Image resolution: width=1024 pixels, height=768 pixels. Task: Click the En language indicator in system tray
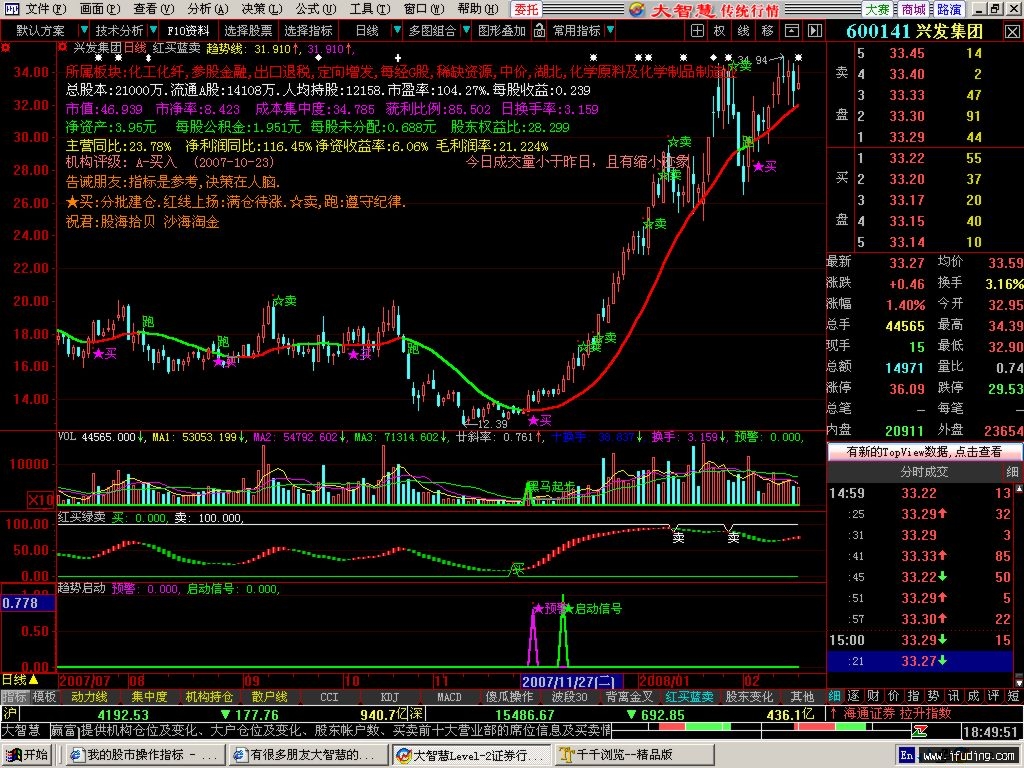pyautogui.click(x=906, y=755)
